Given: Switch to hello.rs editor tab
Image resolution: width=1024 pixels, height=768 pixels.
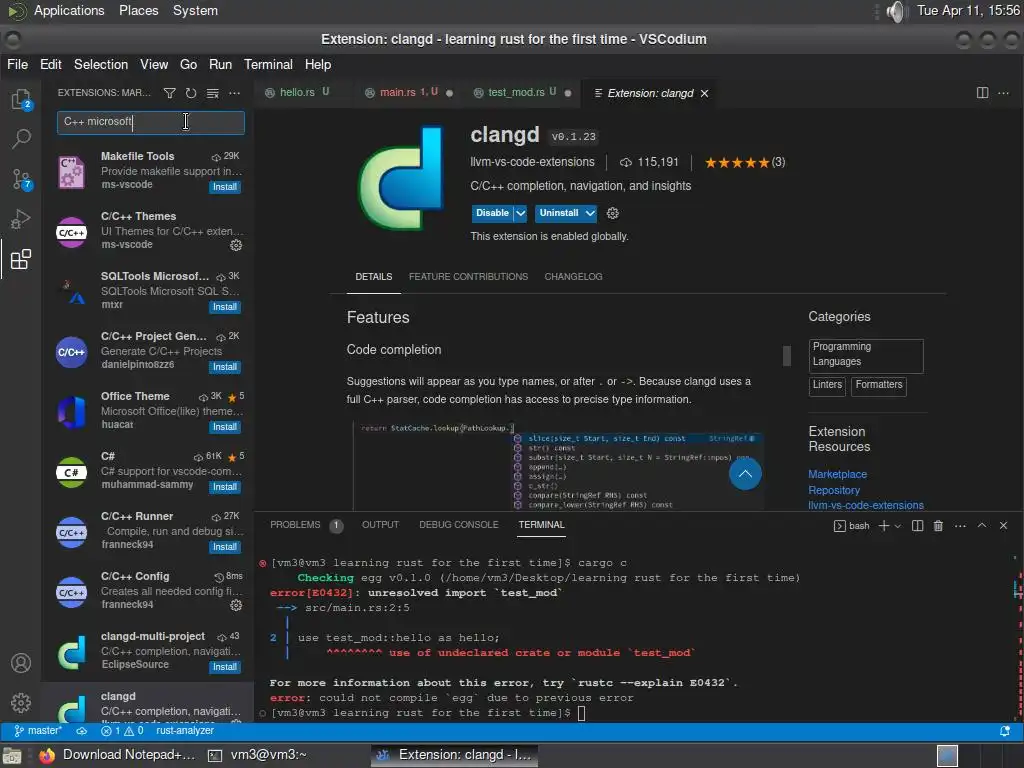Looking at the screenshot, I should click(297, 93).
